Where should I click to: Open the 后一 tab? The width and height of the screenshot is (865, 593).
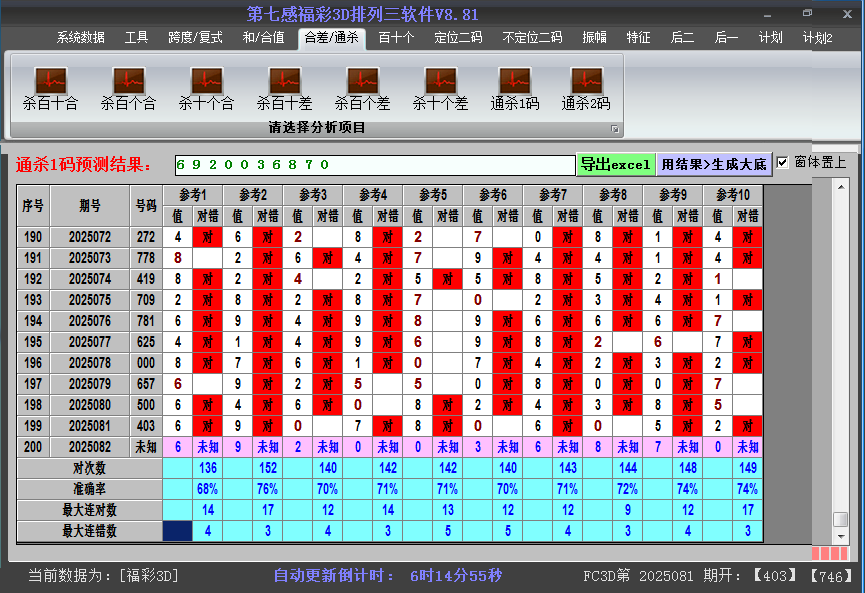(x=726, y=38)
